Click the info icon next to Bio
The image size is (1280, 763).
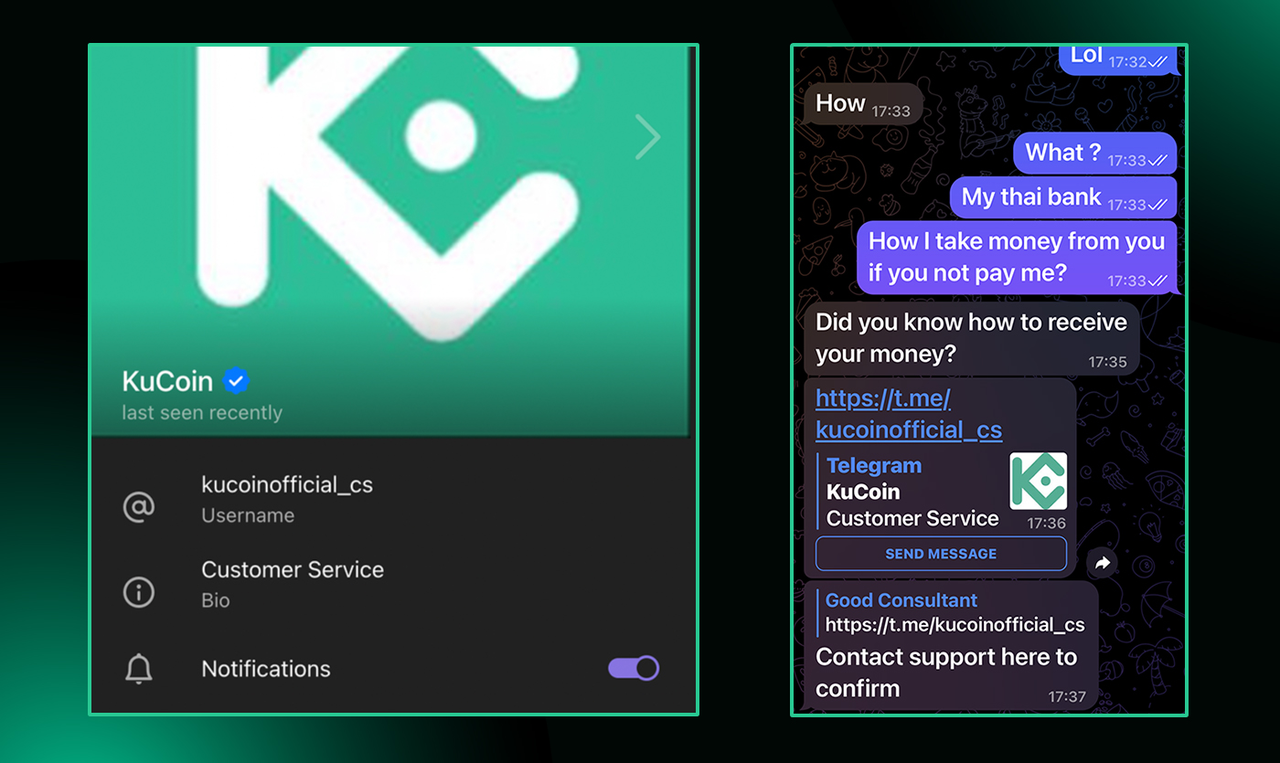click(x=139, y=592)
